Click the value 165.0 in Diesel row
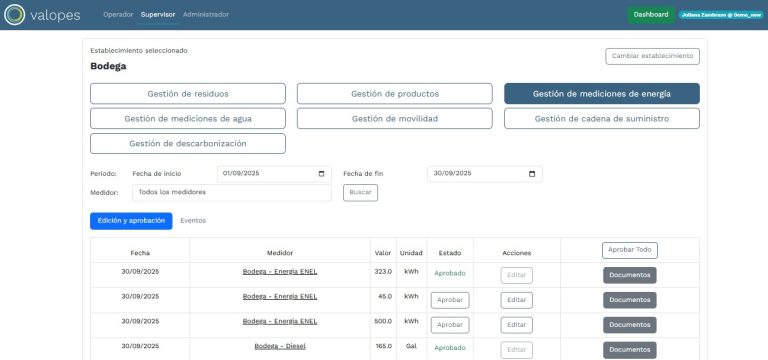This screenshot has width=768, height=360. [384, 346]
